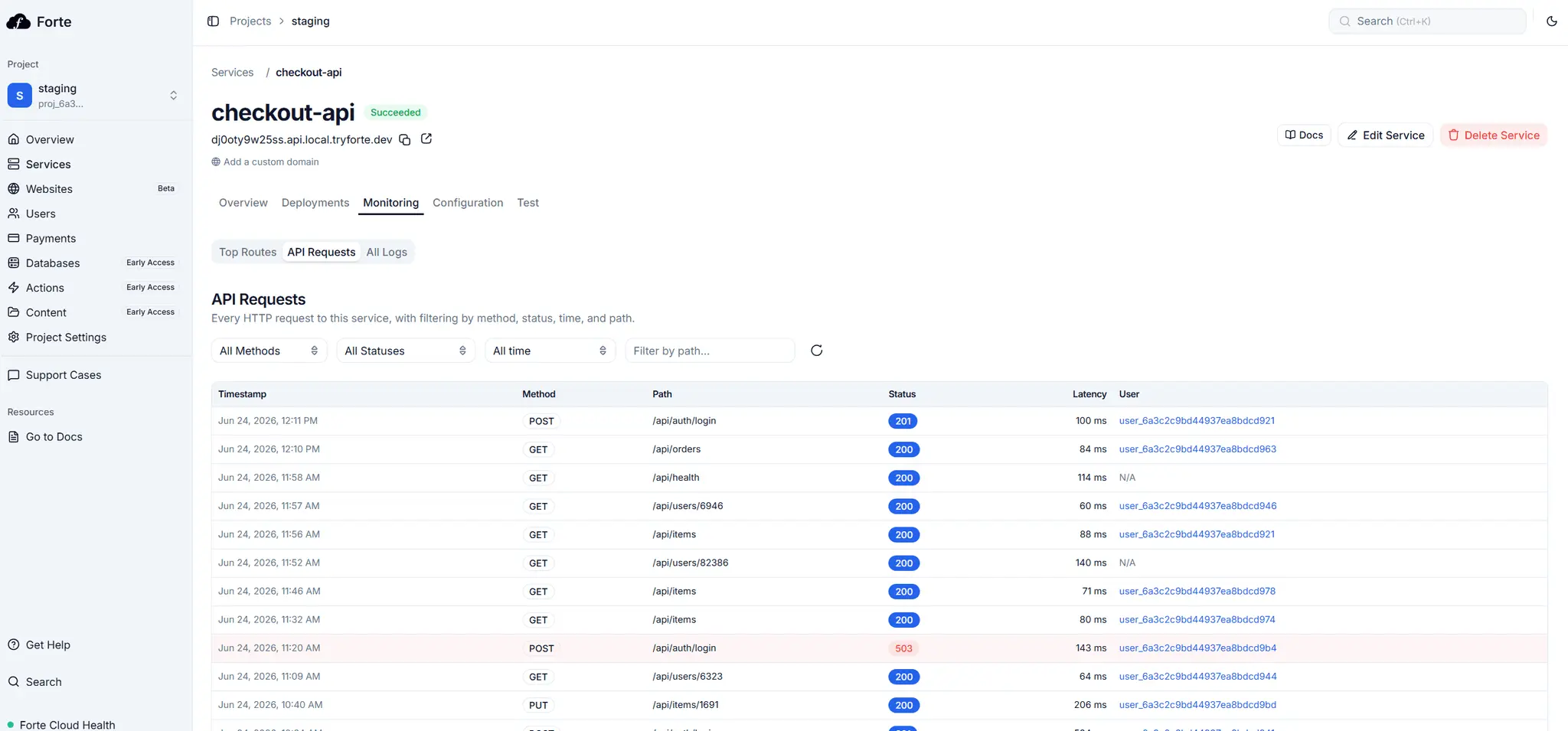Screen dimensions: 1568x731
Task: Switch to the Deployments tab
Action: pyautogui.click(x=315, y=203)
